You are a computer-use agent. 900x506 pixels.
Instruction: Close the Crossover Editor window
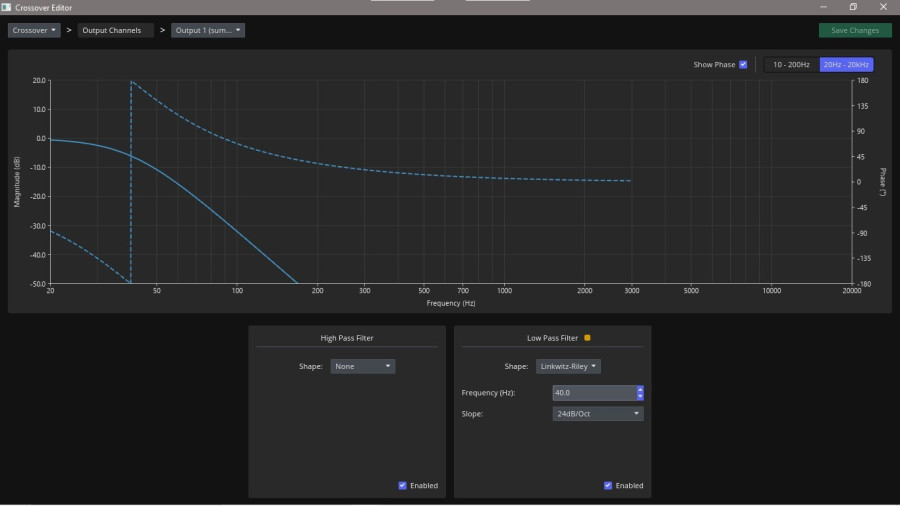[883, 7]
